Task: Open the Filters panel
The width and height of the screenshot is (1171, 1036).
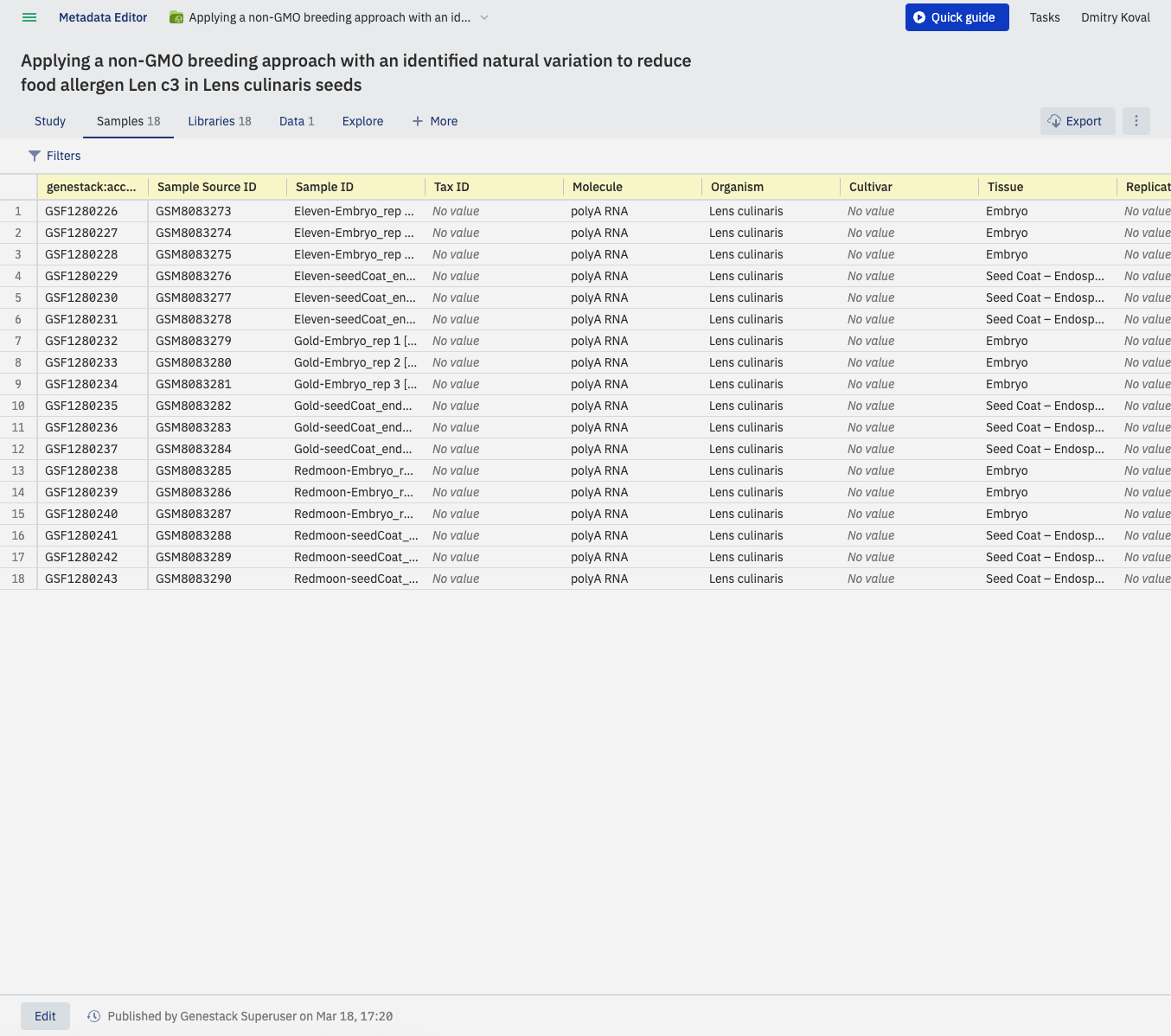Action: (54, 156)
